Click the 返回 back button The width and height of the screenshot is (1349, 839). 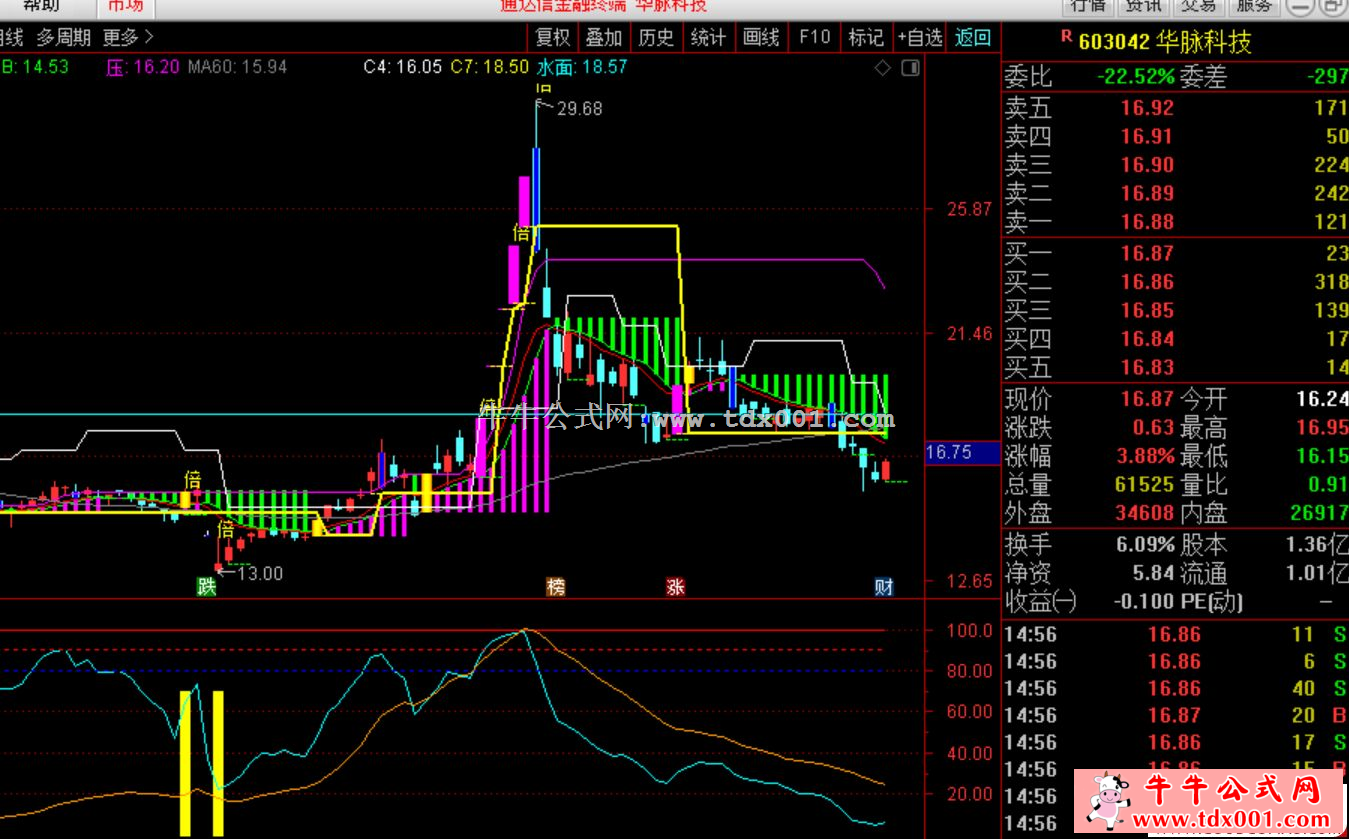tap(973, 38)
